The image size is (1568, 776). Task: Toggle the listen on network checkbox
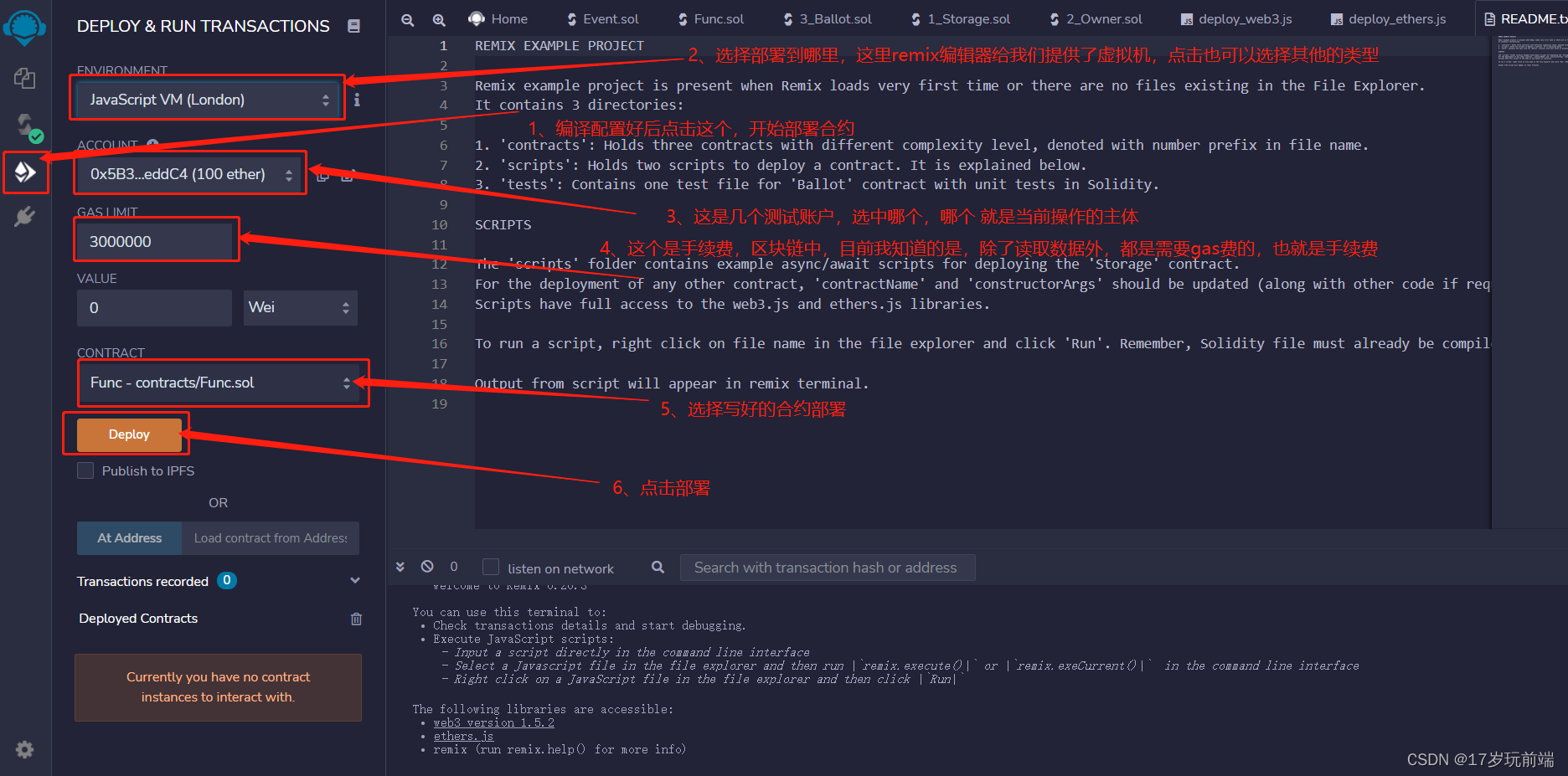coord(491,568)
